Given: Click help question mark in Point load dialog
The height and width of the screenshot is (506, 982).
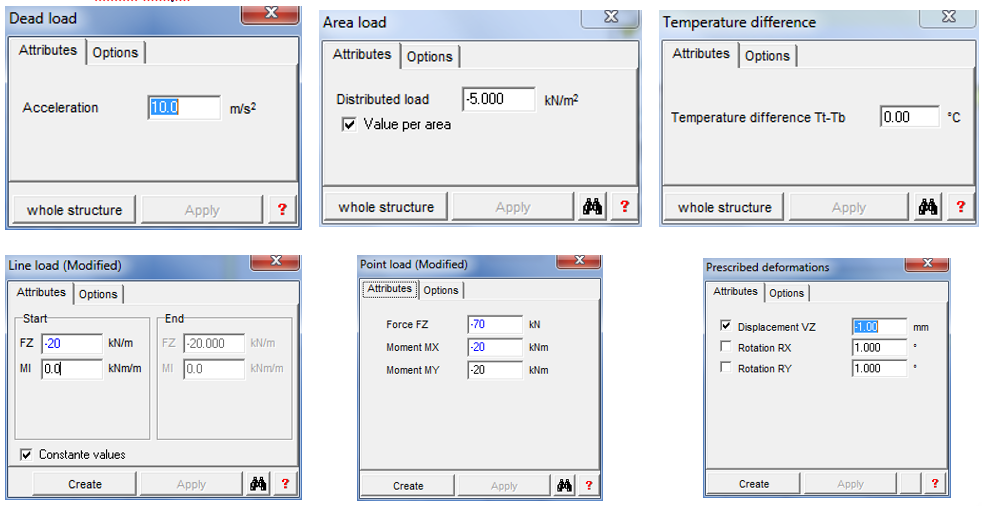Looking at the screenshot, I should tap(589, 486).
